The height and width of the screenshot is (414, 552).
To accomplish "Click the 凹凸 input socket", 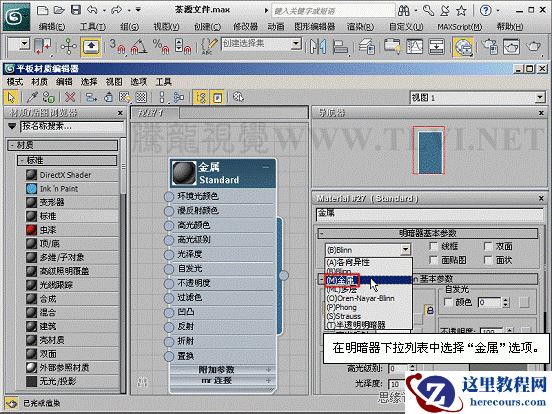I will [169, 312].
